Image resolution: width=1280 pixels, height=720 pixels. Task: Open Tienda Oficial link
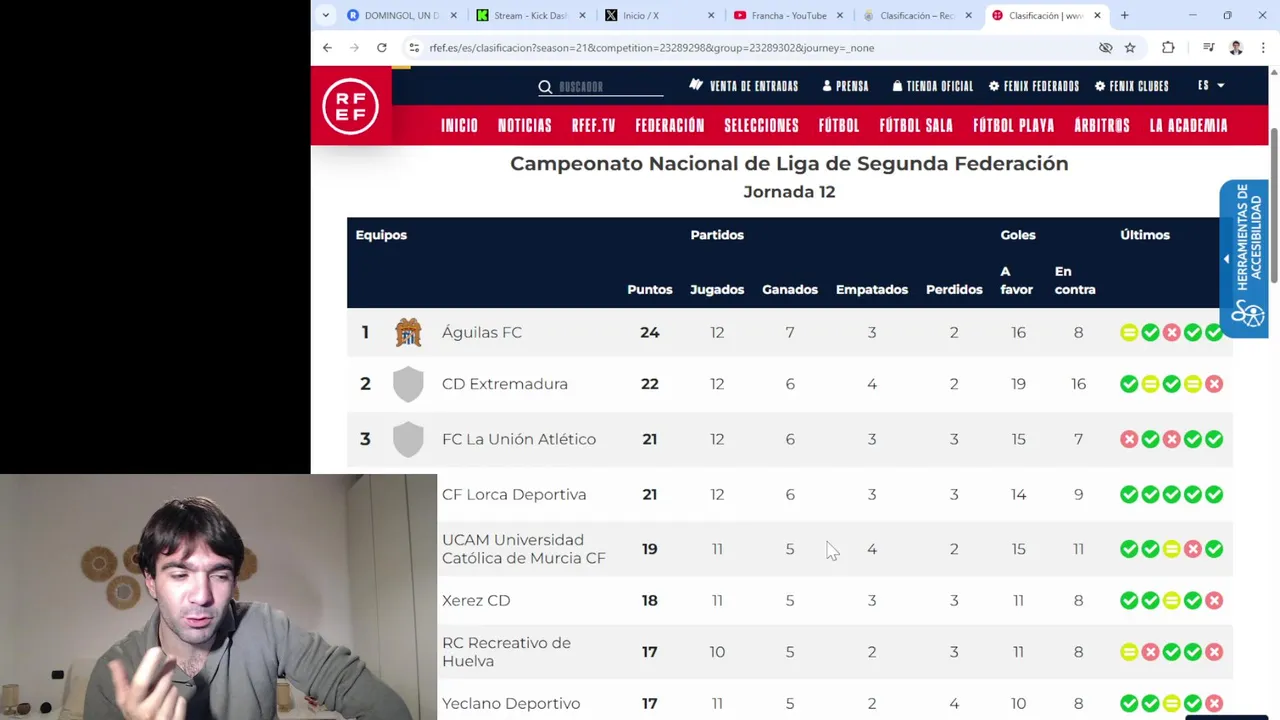click(x=933, y=86)
